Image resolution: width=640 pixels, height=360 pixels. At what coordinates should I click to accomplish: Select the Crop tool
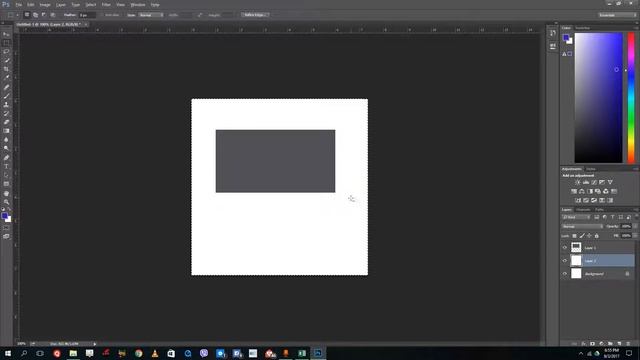point(6,69)
